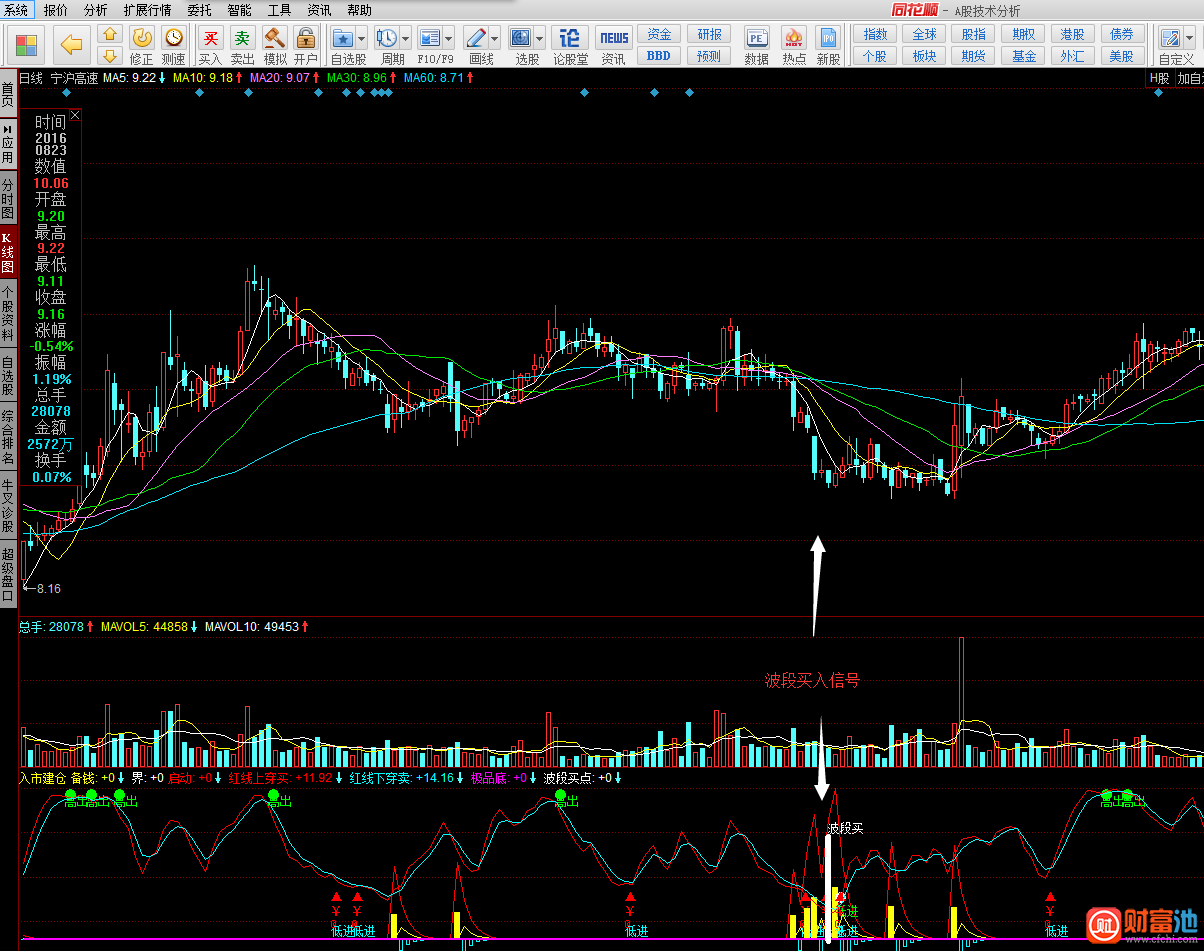Viewport: 1204px width, 951px height.
Task: Click the 资金 button
Action: click(659, 34)
